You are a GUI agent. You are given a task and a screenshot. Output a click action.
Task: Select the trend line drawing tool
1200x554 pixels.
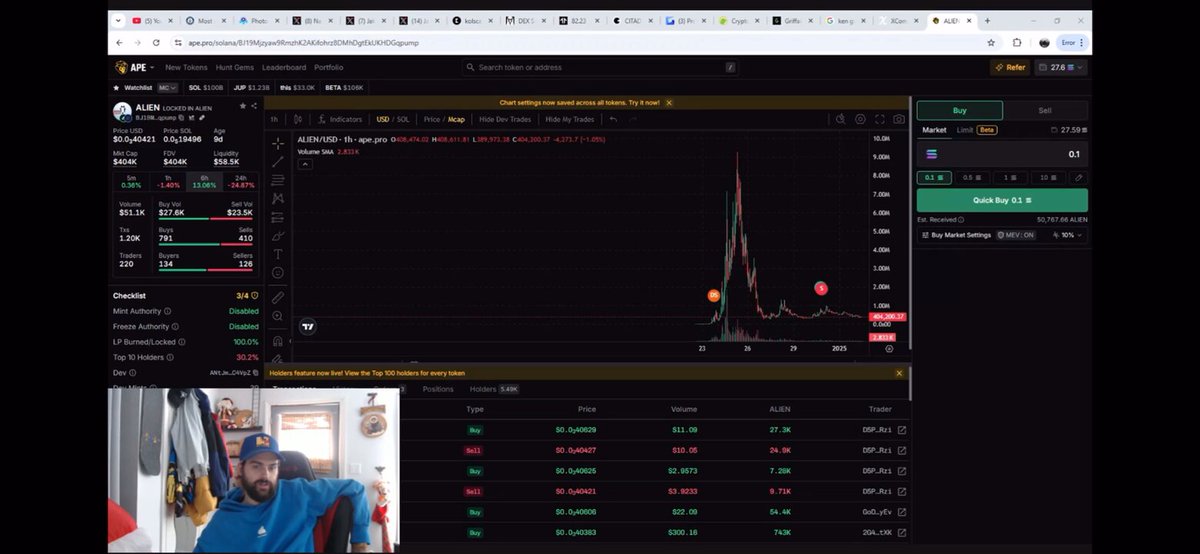click(278, 161)
